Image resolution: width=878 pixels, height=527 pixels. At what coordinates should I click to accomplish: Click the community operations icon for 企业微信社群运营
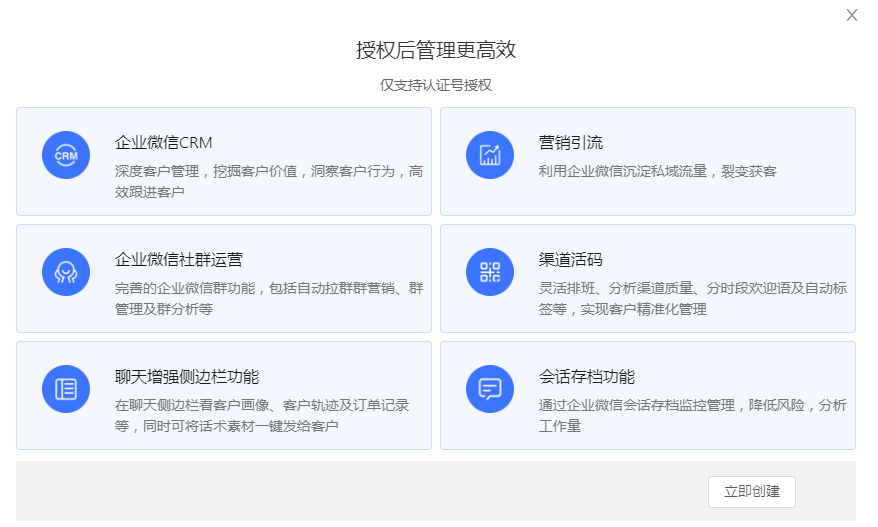pos(66,272)
